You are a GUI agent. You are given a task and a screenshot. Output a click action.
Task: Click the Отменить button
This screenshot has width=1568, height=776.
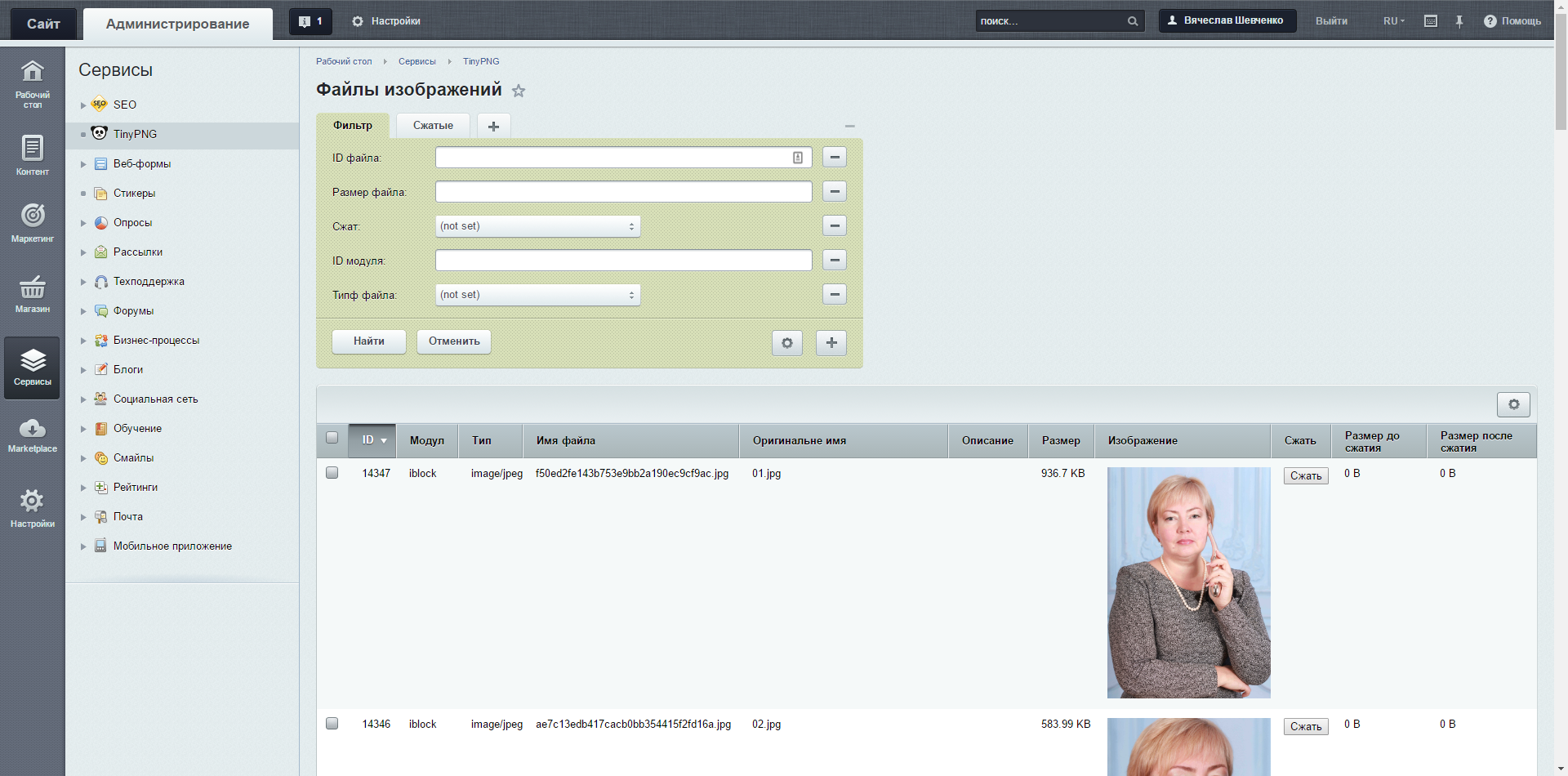tap(454, 341)
